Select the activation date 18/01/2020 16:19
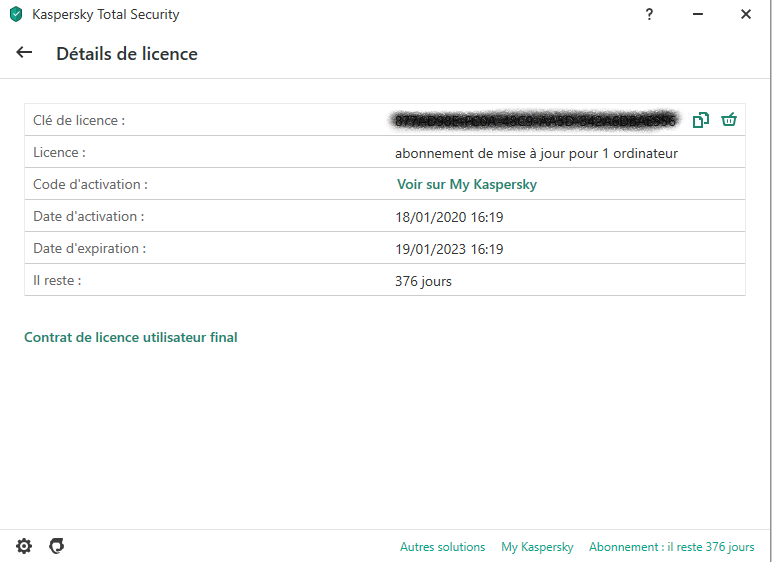Viewport: 772px width, 562px height. tap(449, 217)
